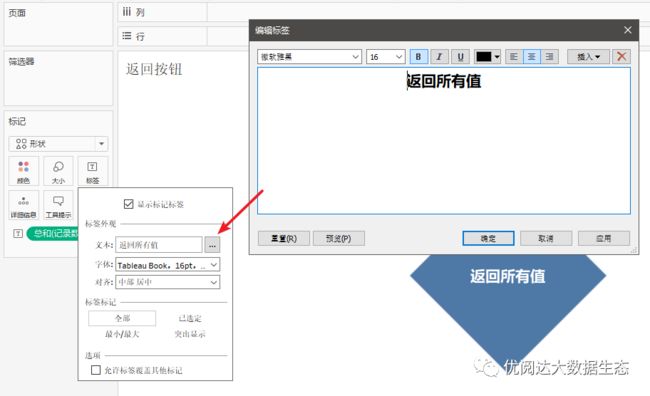Click the 返回按钮 sheet title
Viewport: 650px width, 396px height.
point(154,69)
